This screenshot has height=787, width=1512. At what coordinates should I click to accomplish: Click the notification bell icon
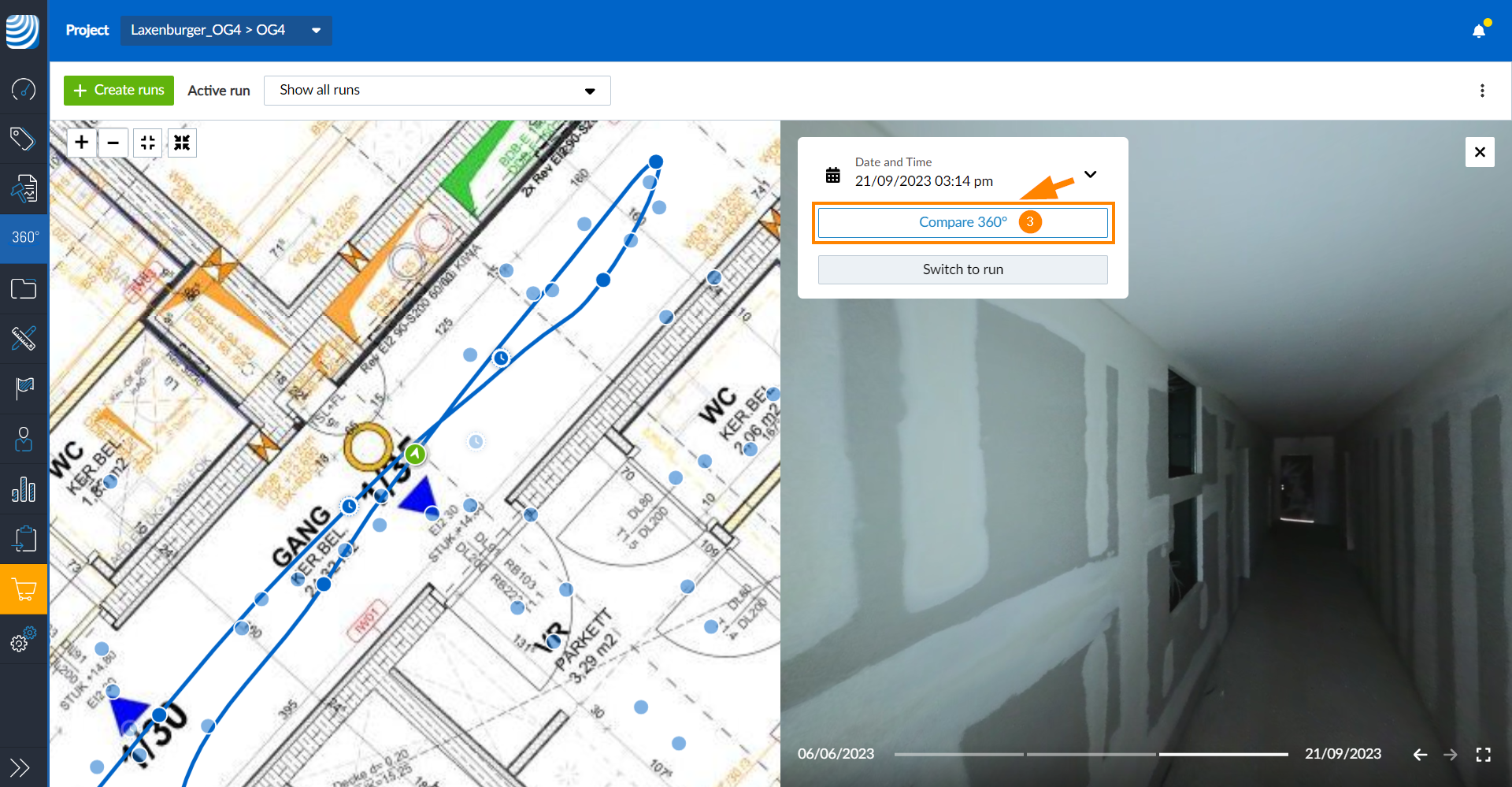tap(1479, 30)
